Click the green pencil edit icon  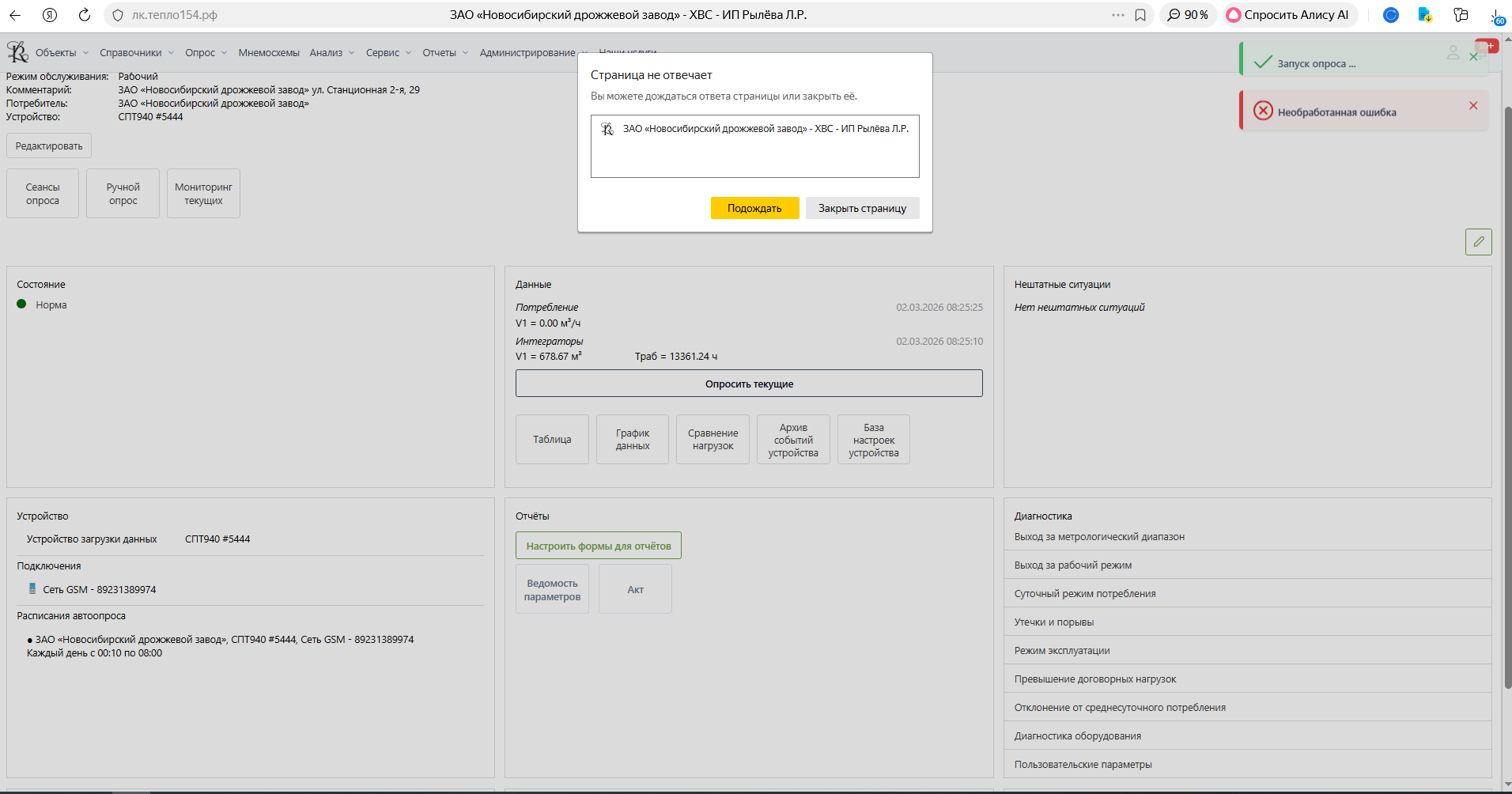pos(1478,242)
